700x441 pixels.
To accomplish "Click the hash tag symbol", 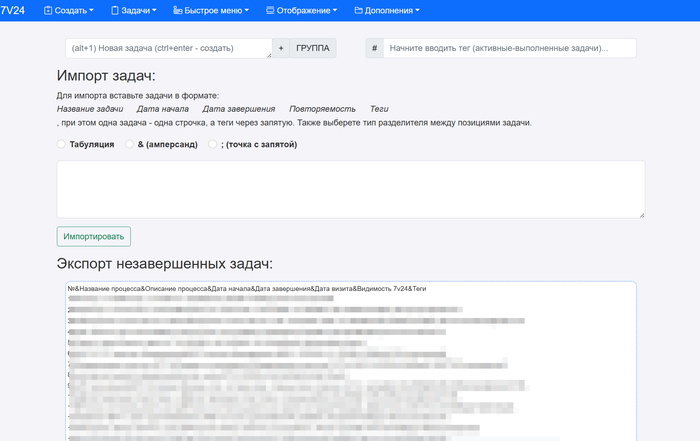I will 374,48.
